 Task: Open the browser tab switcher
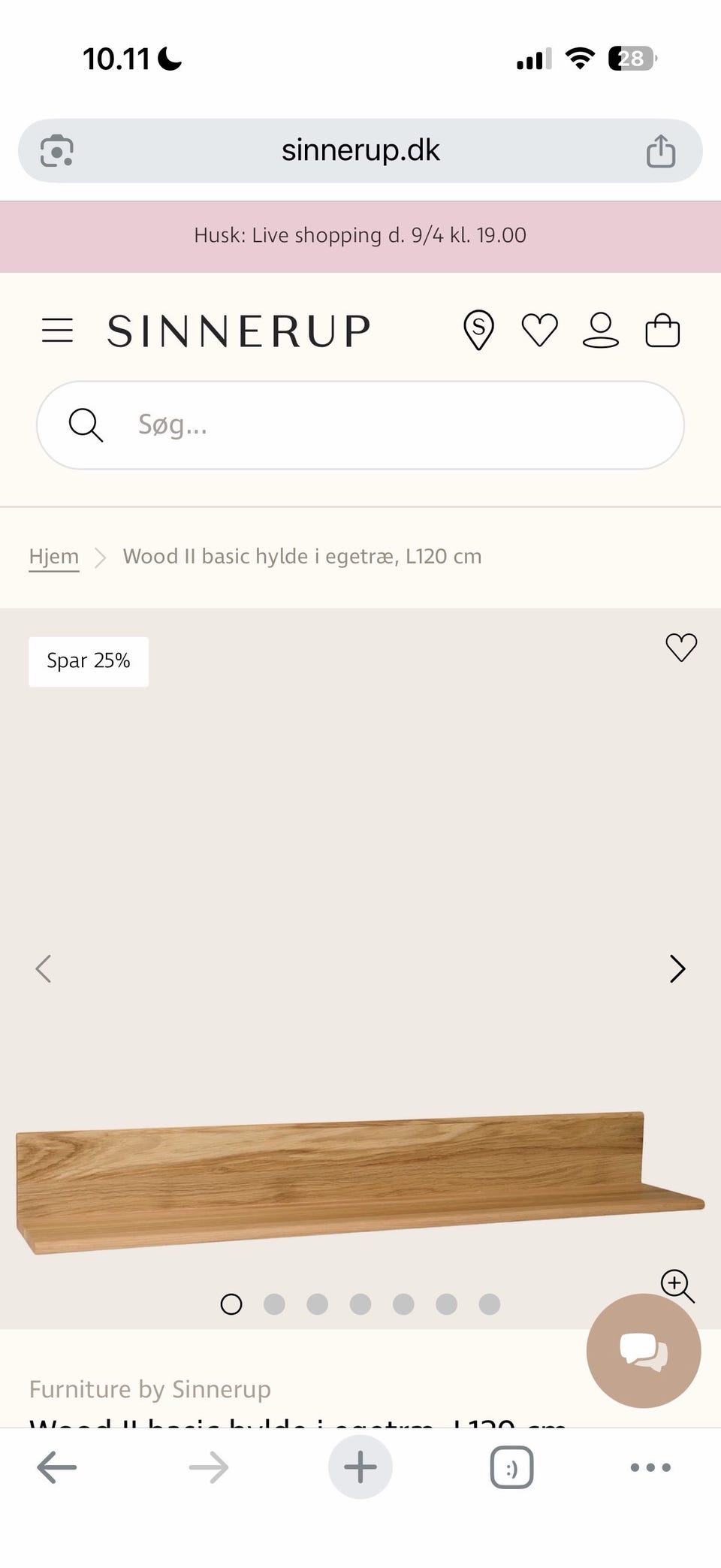click(511, 1467)
